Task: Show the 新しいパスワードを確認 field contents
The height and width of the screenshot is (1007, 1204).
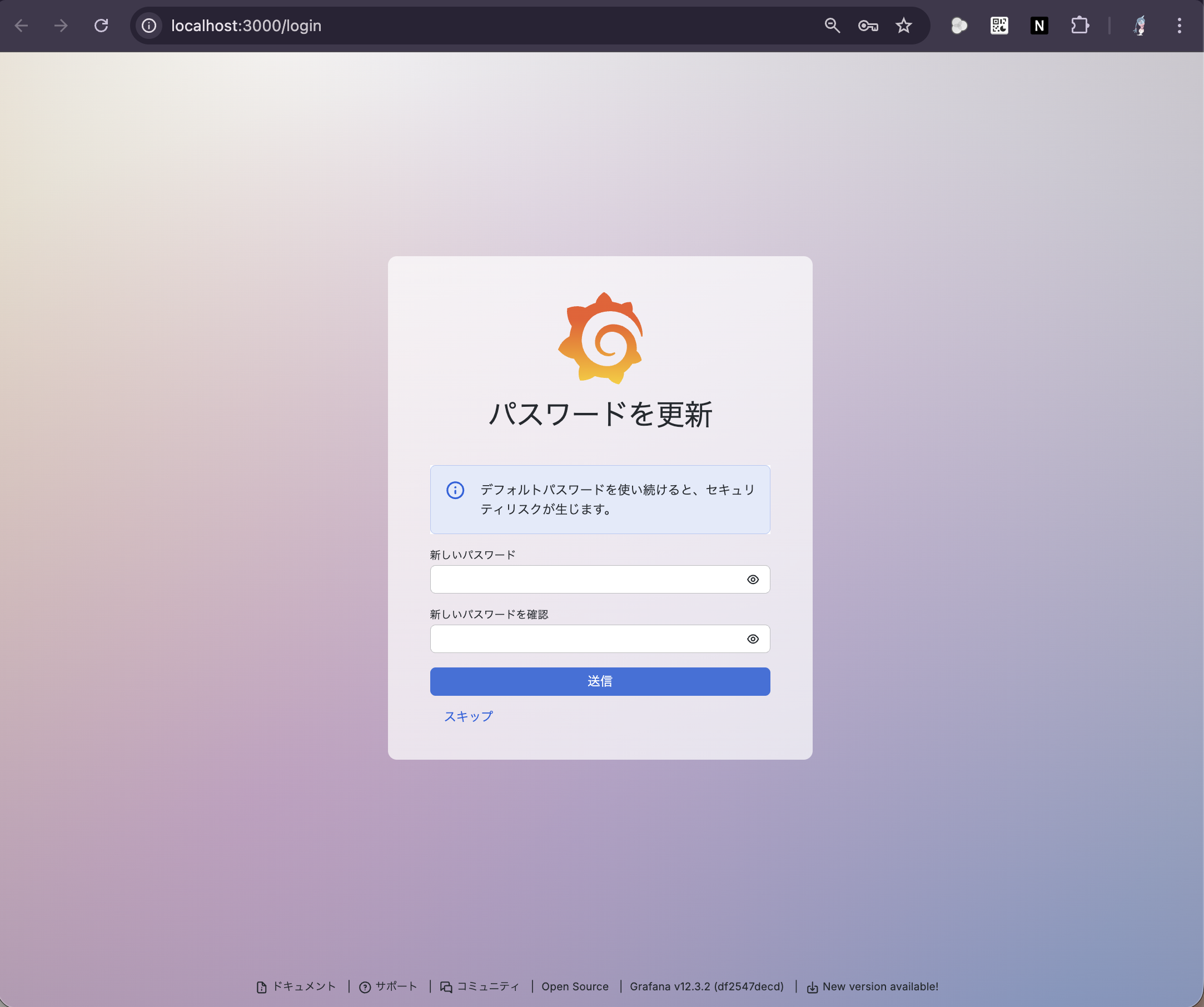Action: (753, 639)
